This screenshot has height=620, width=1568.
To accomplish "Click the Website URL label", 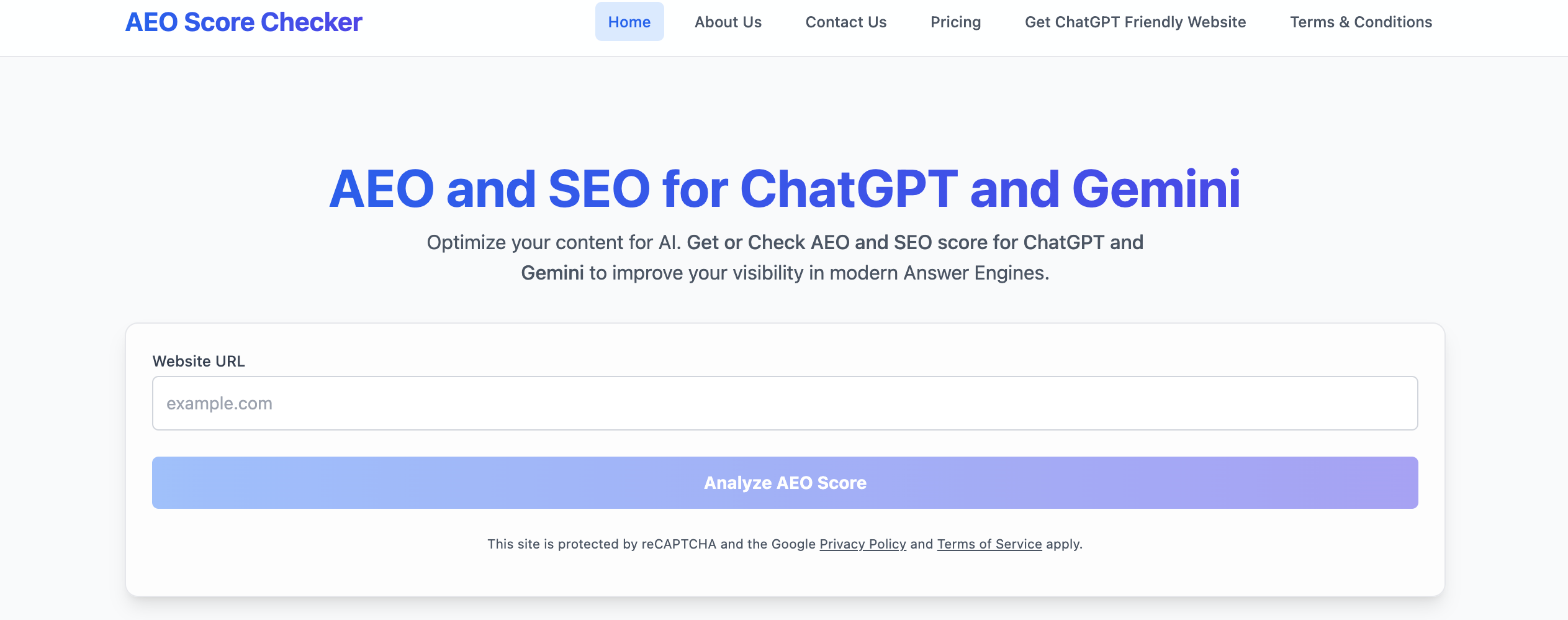I will tap(199, 361).
